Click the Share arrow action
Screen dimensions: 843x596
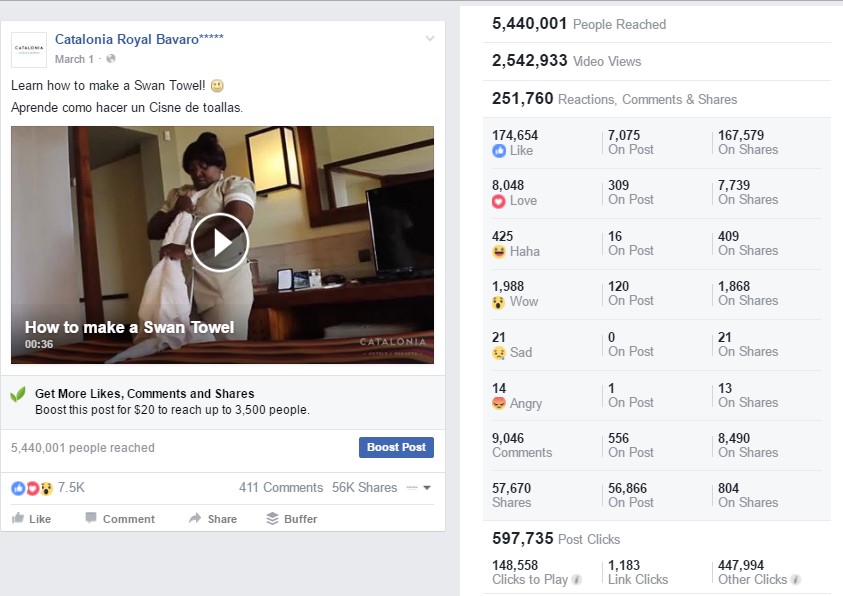[195, 519]
